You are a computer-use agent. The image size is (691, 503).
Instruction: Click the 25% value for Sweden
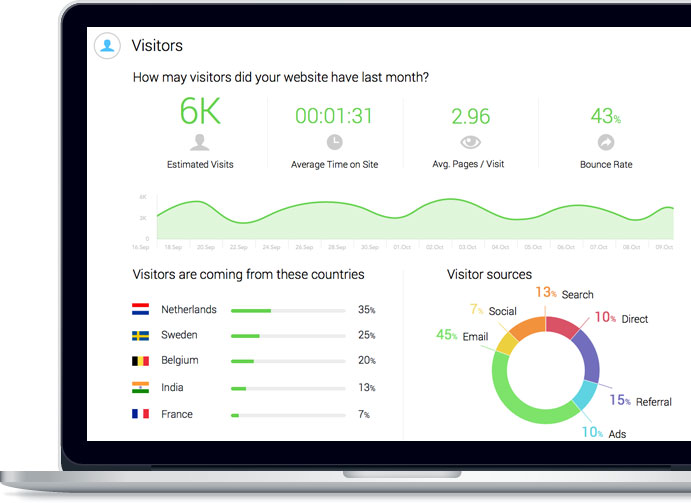[x=367, y=335]
